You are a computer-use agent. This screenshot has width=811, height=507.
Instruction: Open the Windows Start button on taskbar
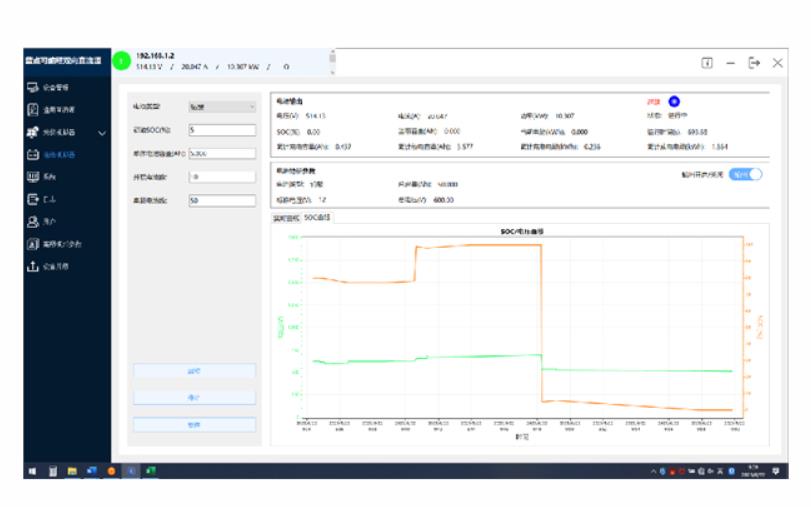pos(33,470)
